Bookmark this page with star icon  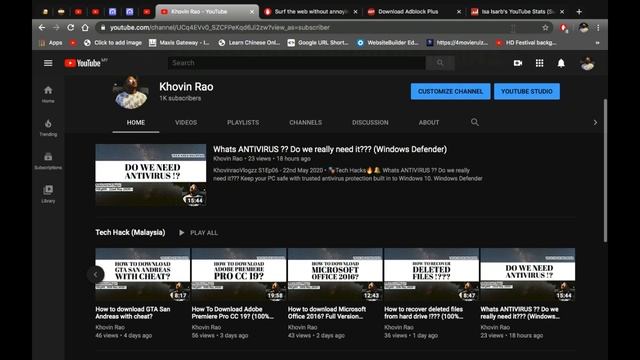coord(545,27)
